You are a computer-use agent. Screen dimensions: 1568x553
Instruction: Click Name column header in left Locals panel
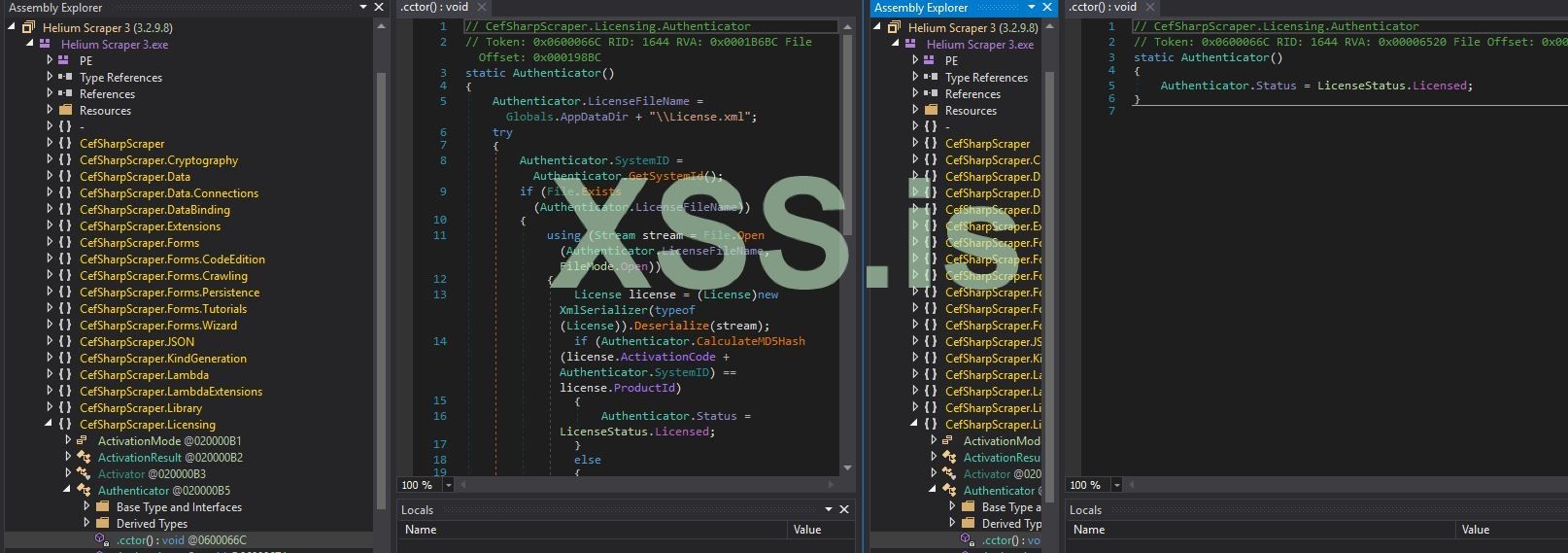pos(594,530)
